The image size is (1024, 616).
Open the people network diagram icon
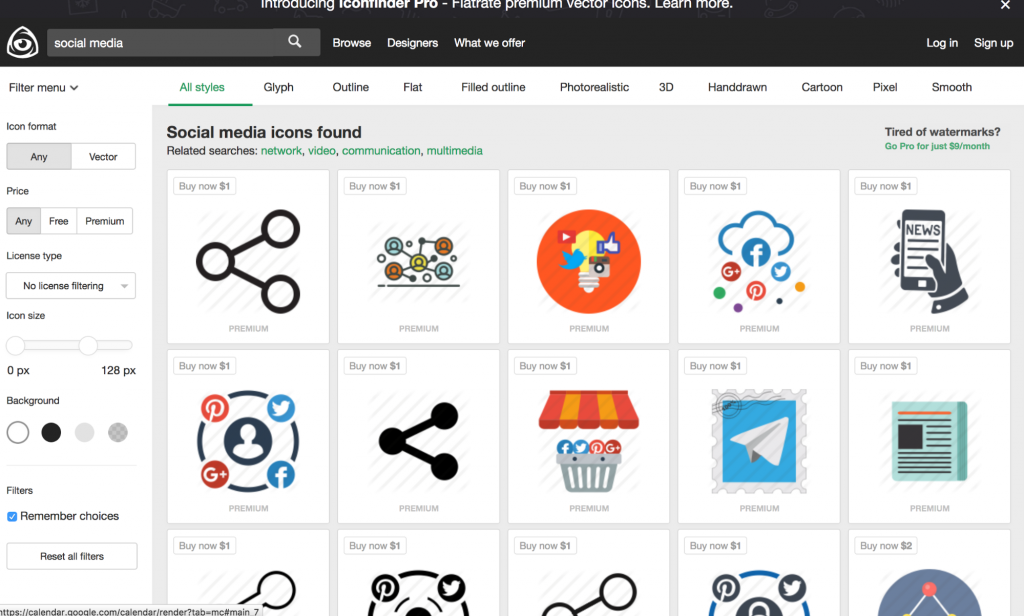[x=419, y=261]
